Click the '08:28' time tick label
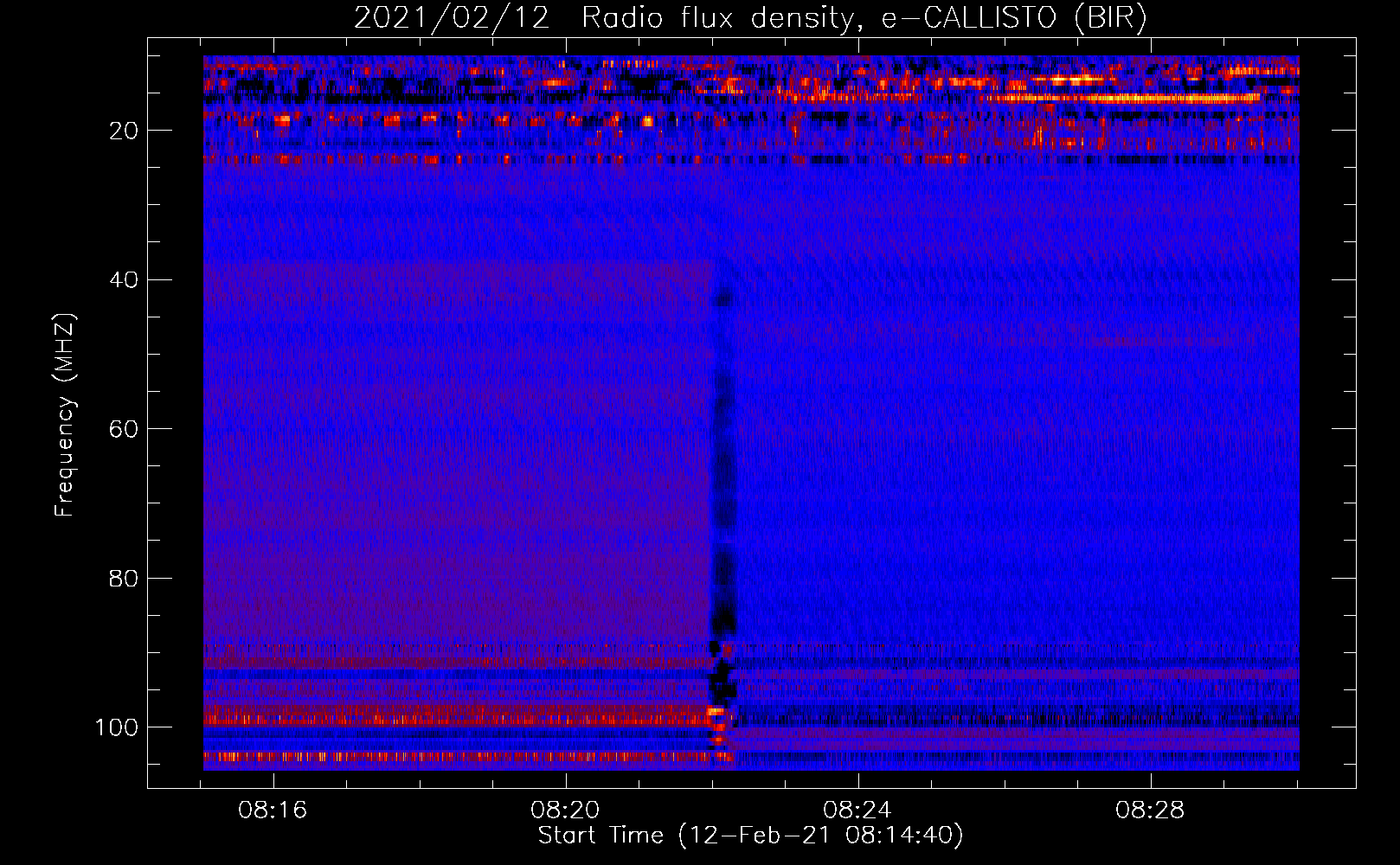Screen dimensions: 1400x865 point(1150,811)
